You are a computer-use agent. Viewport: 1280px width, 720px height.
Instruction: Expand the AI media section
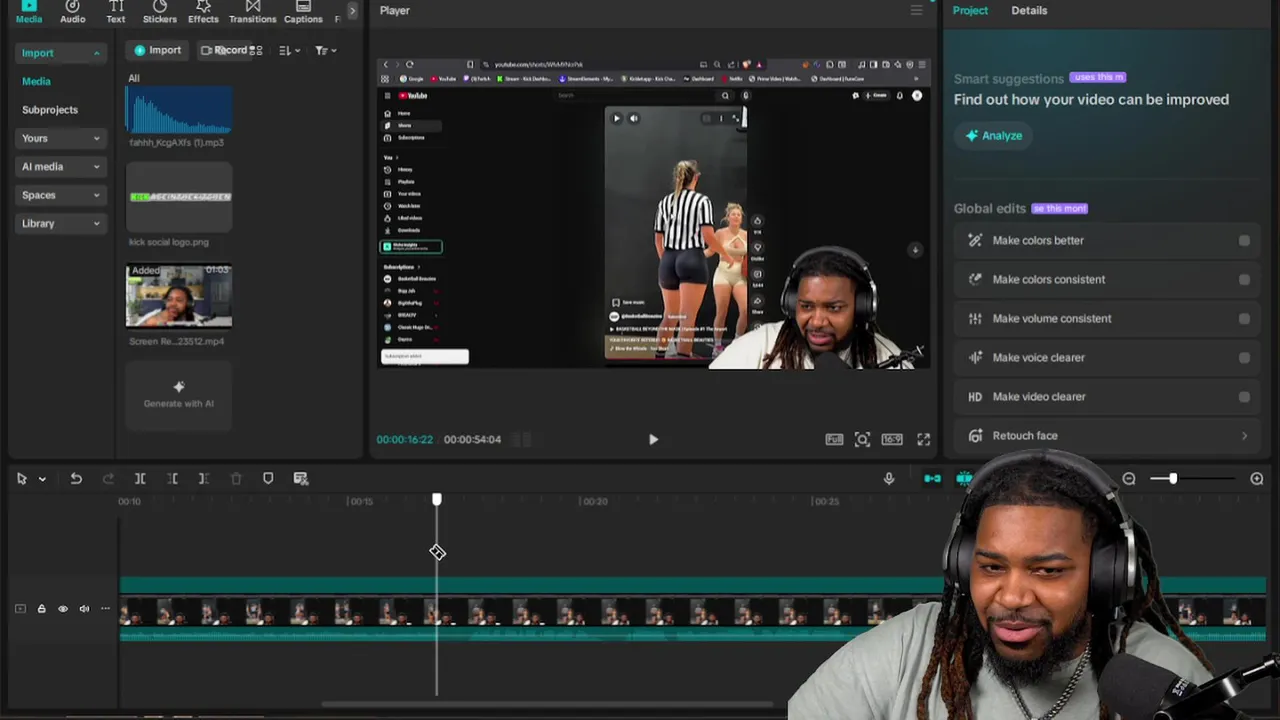[x=61, y=167]
